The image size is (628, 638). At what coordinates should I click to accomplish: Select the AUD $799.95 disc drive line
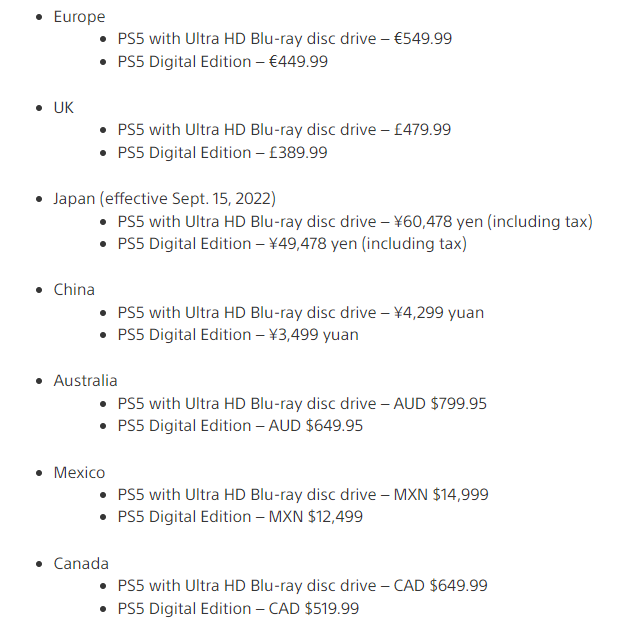coord(302,404)
